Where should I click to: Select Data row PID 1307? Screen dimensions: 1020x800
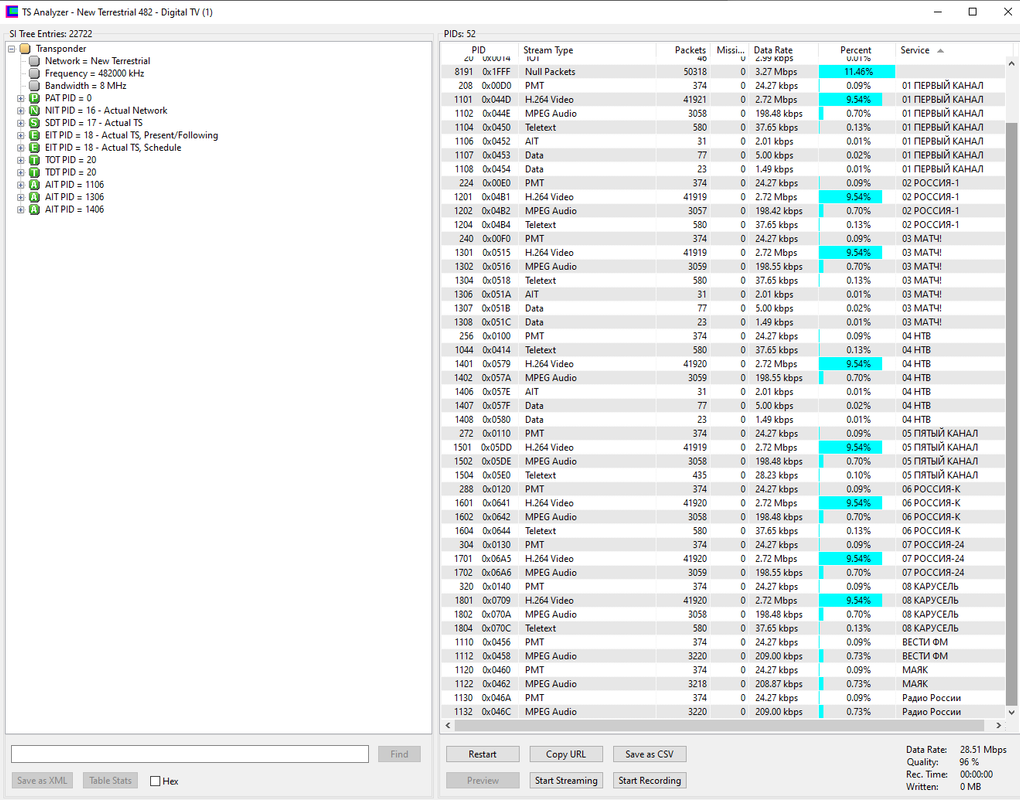723,308
